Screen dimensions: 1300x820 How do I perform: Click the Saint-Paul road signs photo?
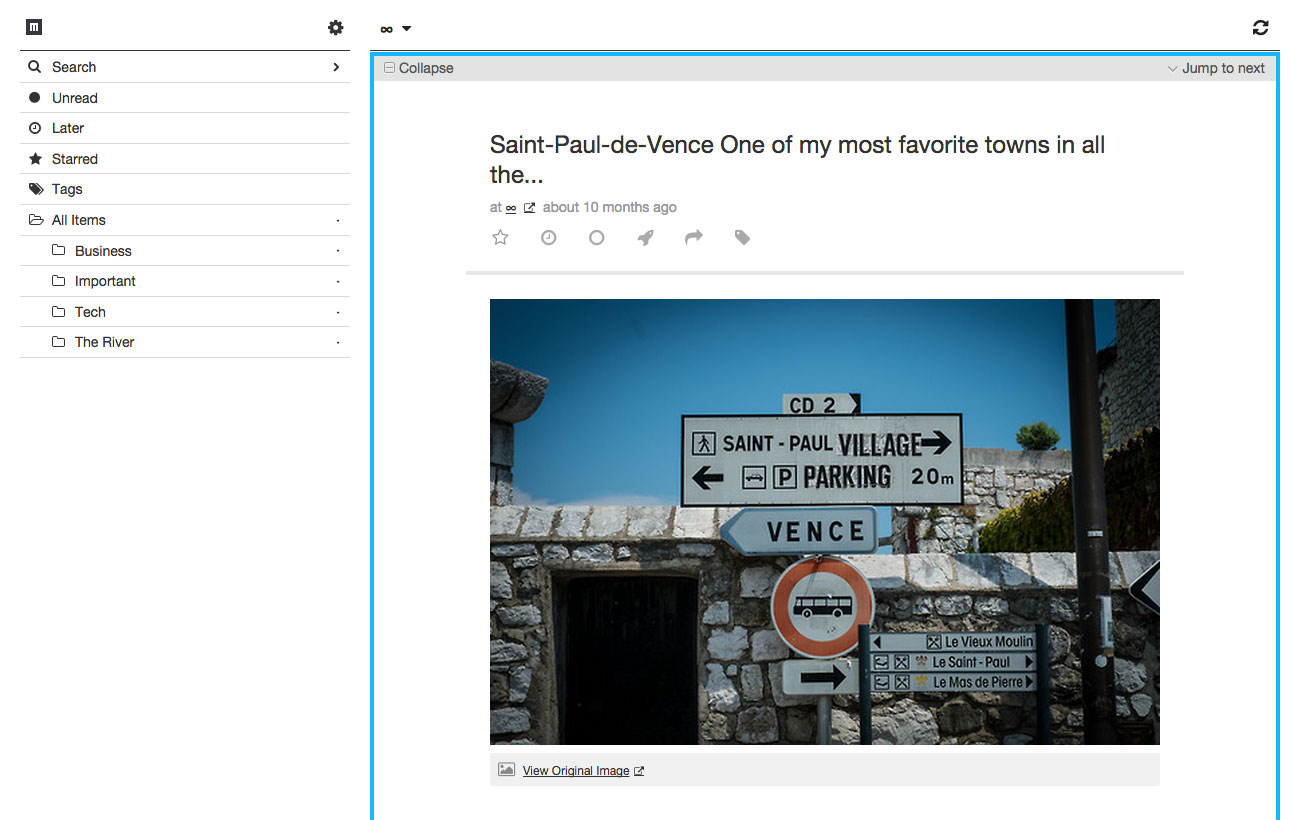pos(825,522)
